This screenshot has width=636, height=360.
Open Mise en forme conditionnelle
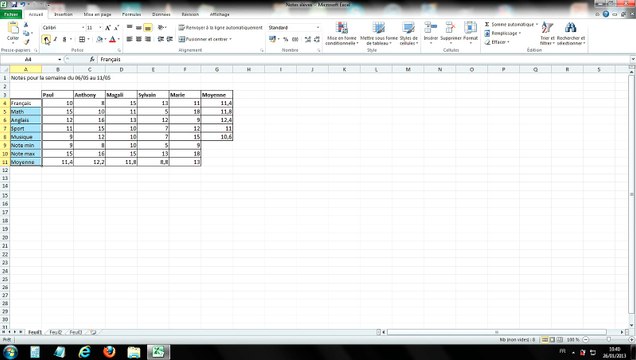[x=342, y=33]
